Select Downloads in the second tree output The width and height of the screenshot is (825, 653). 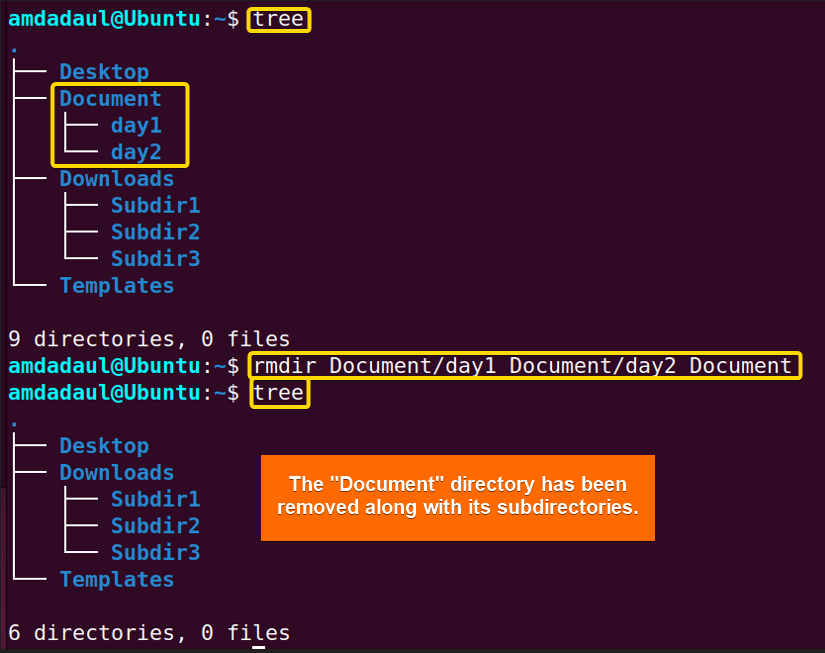point(116,472)
